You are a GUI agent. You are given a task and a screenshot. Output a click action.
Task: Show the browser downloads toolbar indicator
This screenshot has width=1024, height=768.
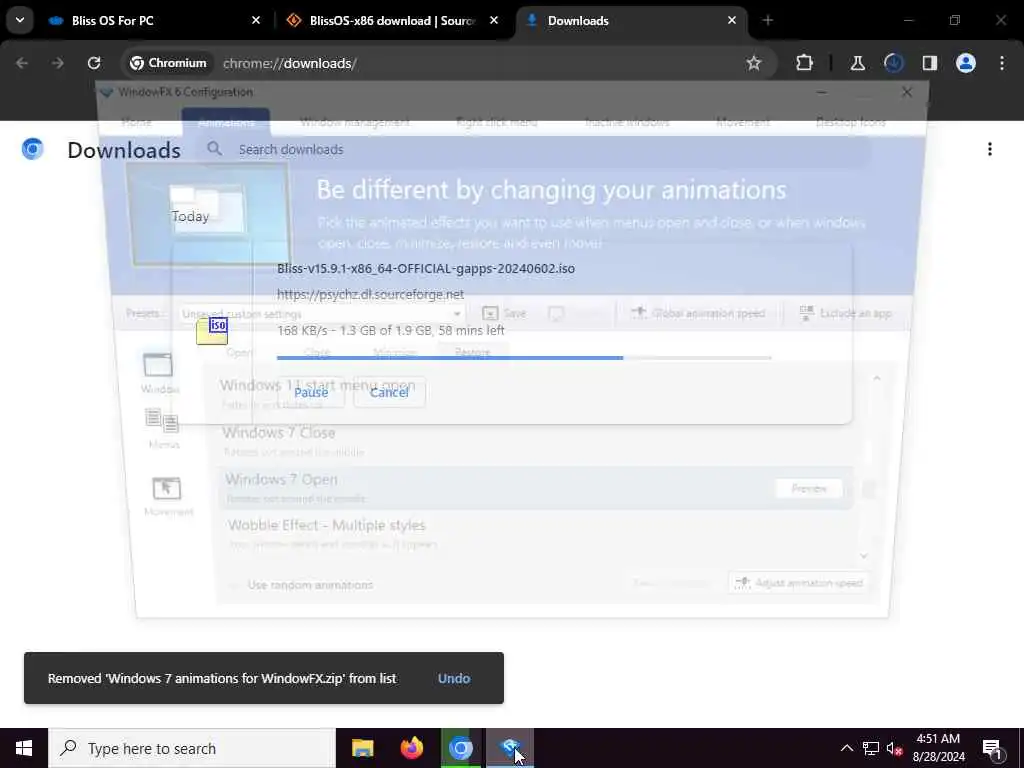tap(893, 63)
